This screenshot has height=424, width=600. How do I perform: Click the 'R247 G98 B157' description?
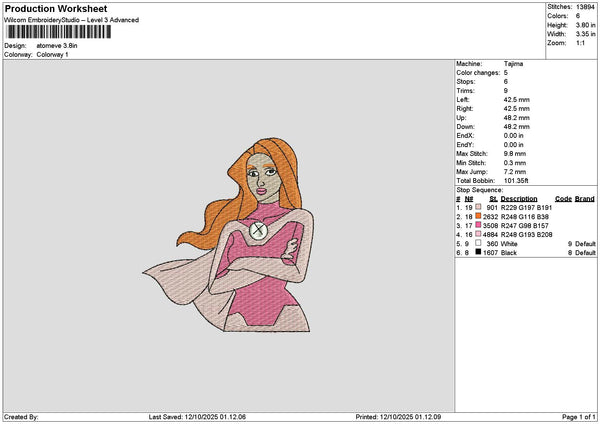point(525,226)
